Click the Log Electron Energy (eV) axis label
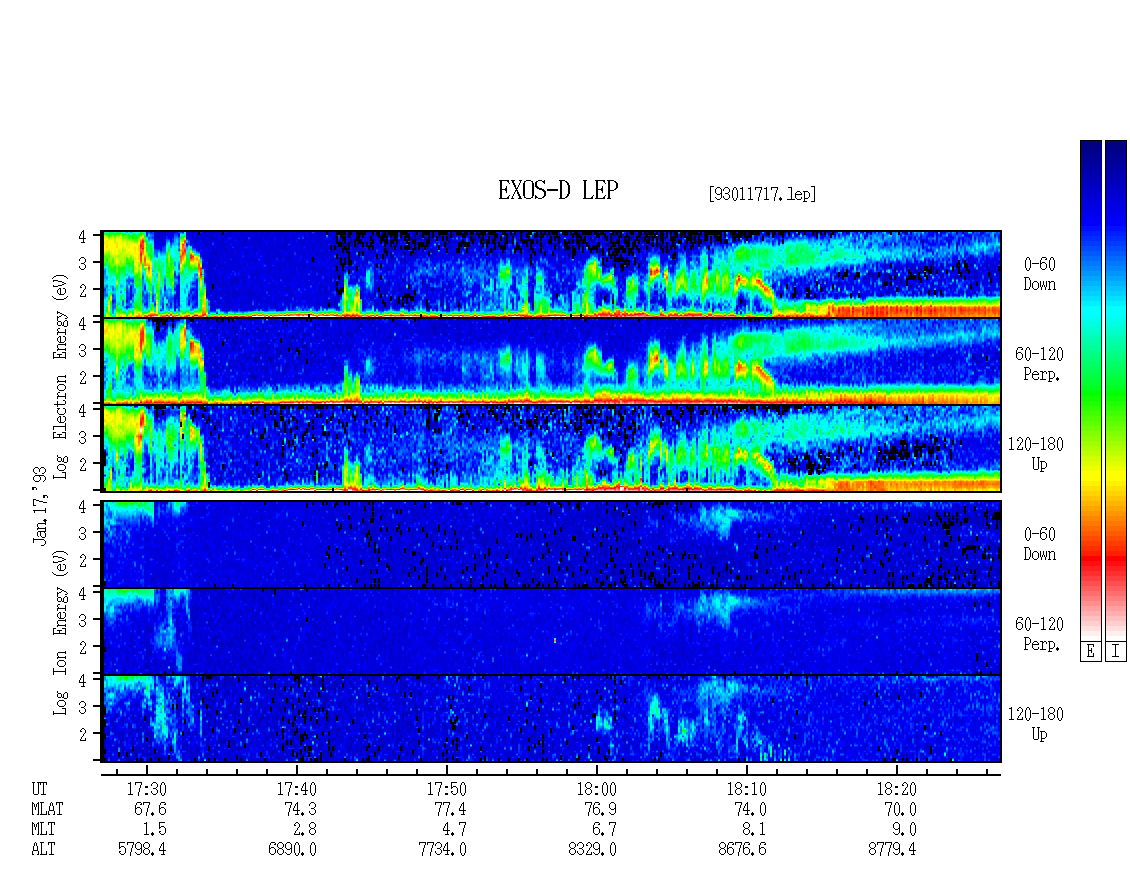 (60, 376)
